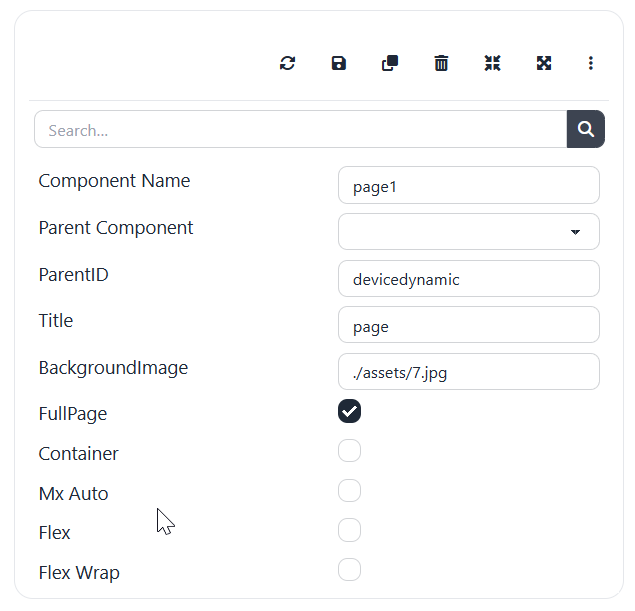Enable the Flex checkbox

pos(349,531)
